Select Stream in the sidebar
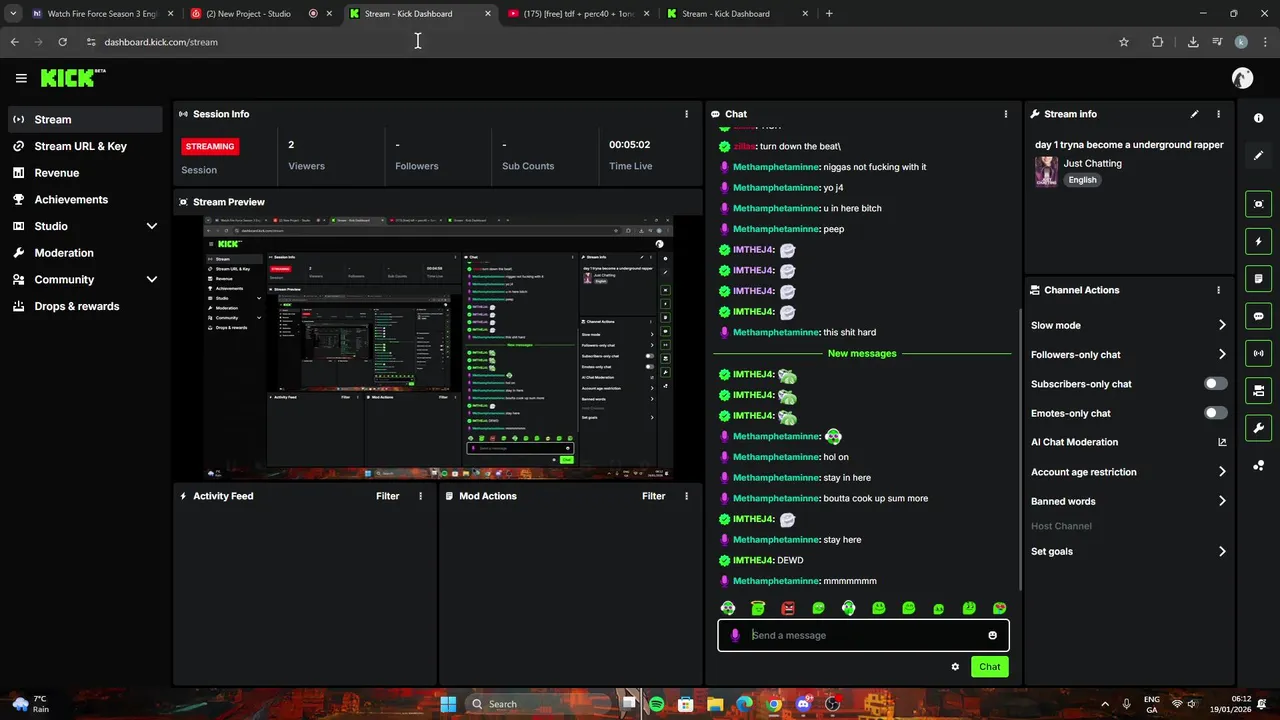Image resolution: width=1280 pixels, height=720 pixels. point(85,119)
